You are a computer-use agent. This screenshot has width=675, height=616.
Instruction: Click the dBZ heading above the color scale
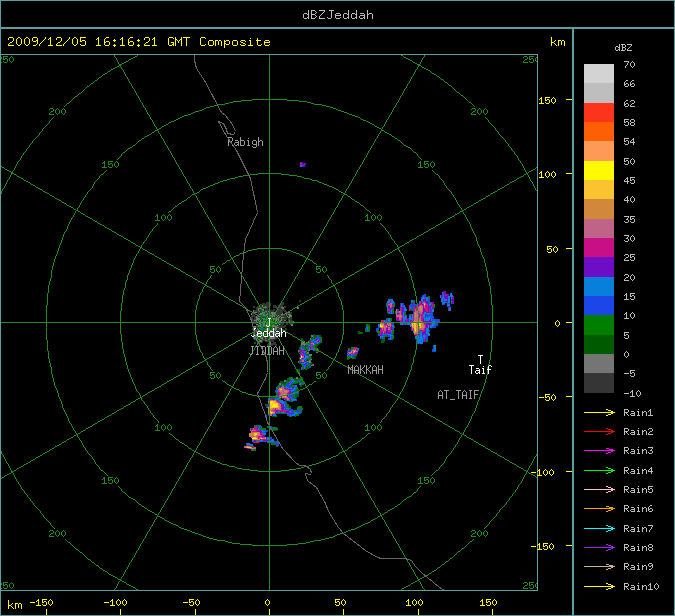pyautogui.click(x=623, y=48)
